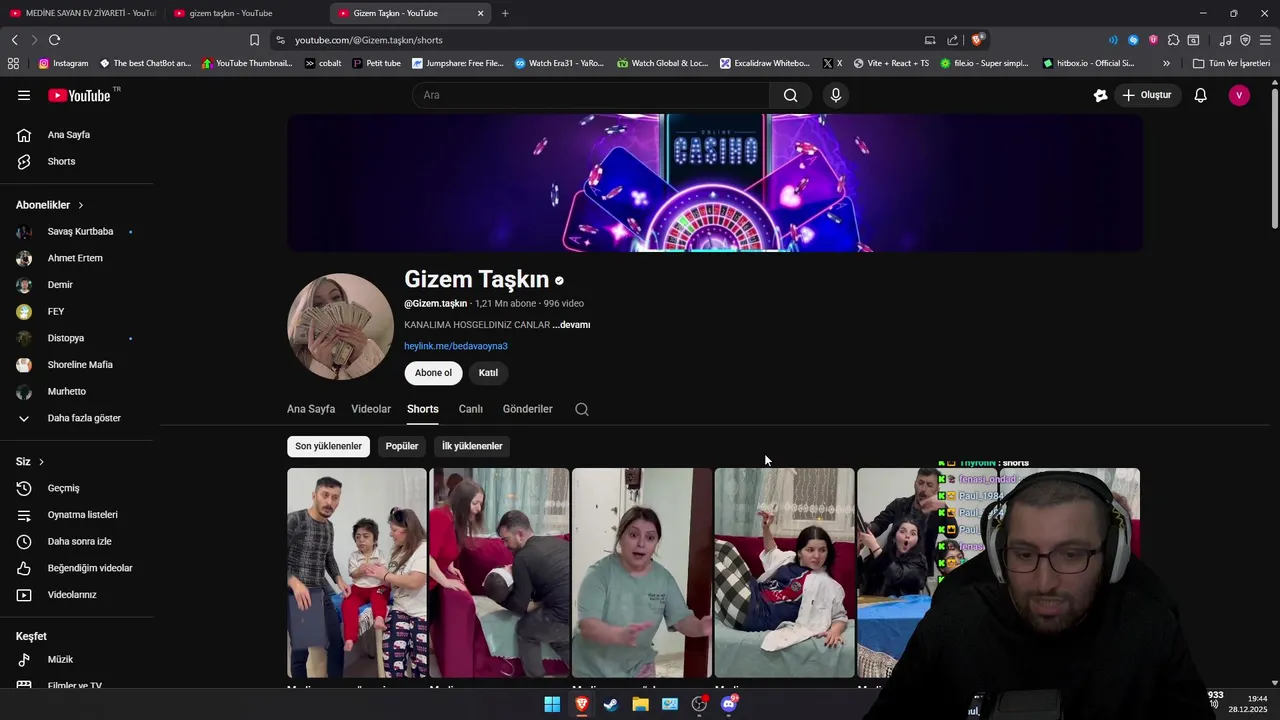
Task: Expand the Siz section chevron
Action: (x=41, y=462)
